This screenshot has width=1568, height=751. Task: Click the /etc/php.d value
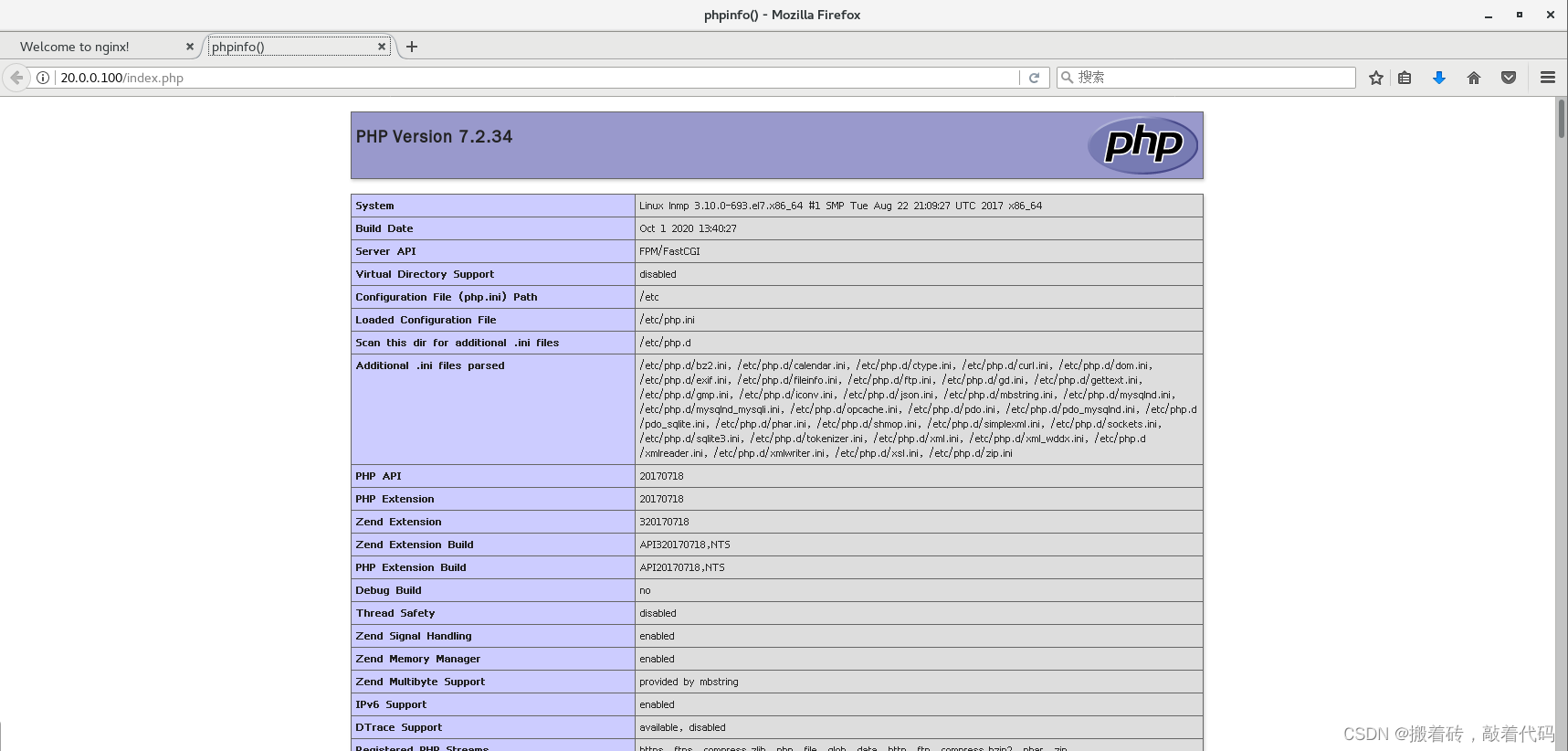click(x=665, y=343)
